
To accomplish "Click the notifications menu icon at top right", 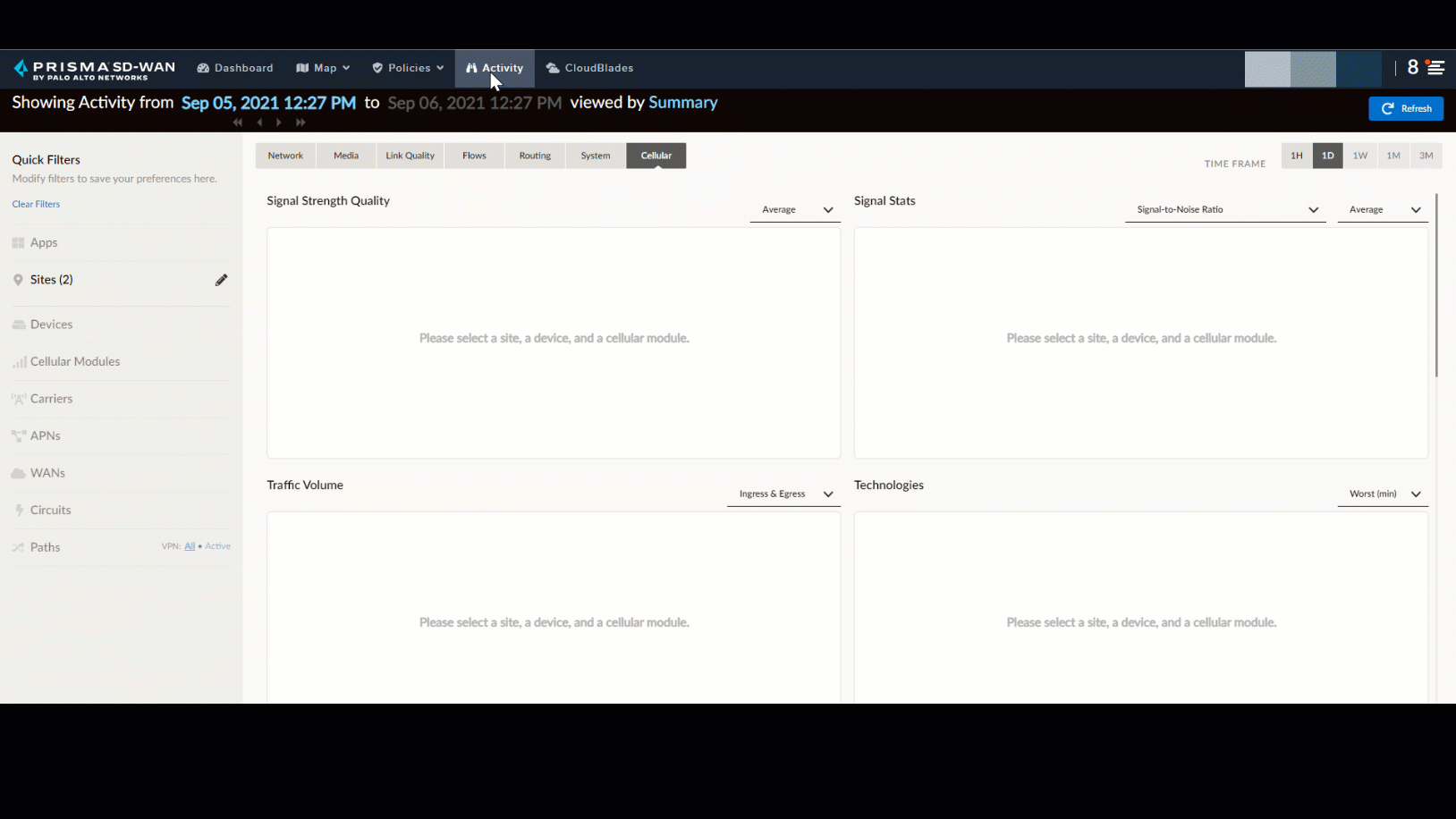I will [1435, 68].
